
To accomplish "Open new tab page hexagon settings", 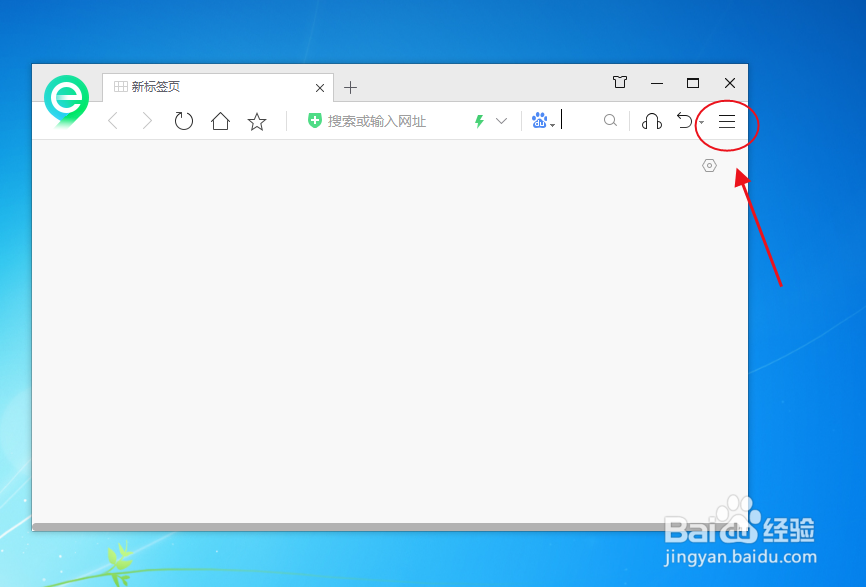I will (709, 165).
